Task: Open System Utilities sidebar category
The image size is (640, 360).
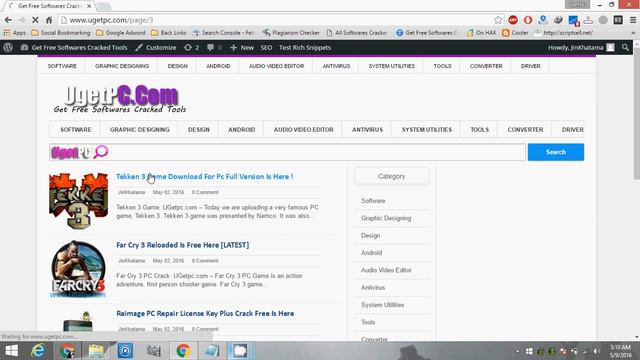Action: [x=382, y=305]
